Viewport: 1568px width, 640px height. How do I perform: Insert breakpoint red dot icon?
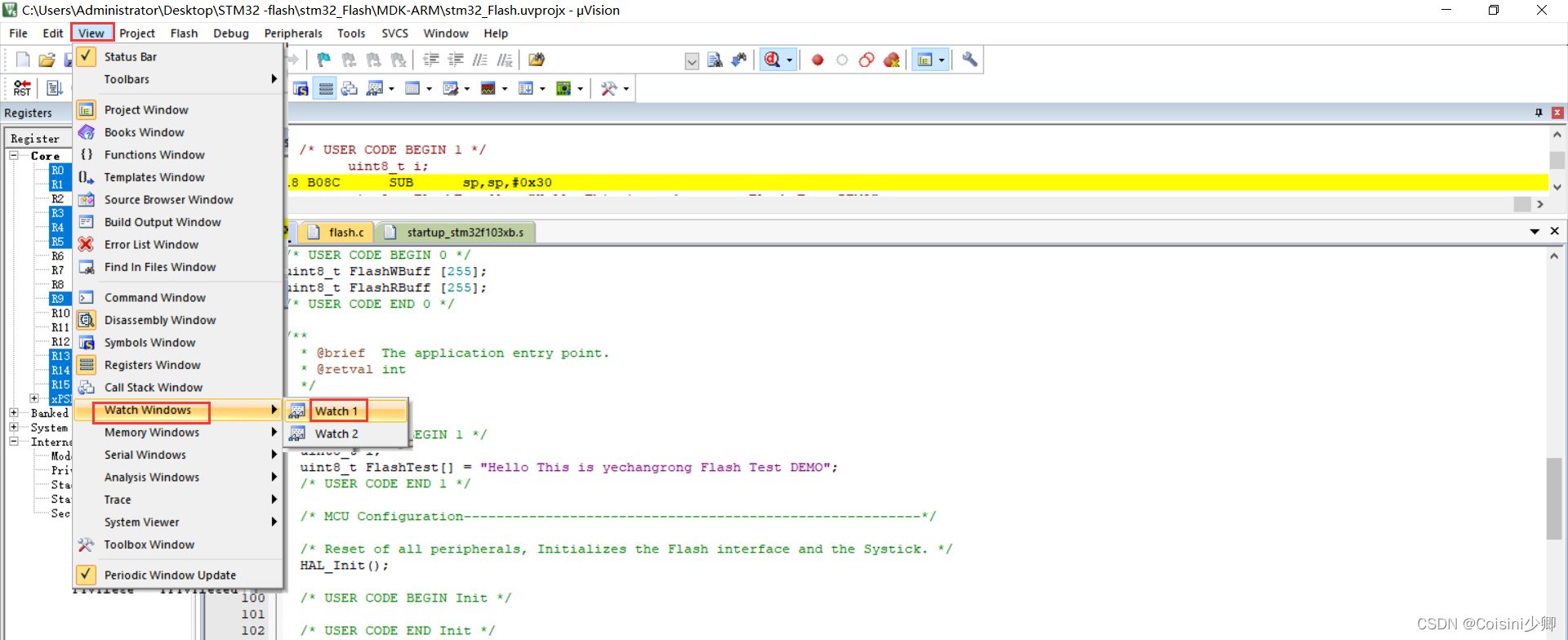coord(817,60)
